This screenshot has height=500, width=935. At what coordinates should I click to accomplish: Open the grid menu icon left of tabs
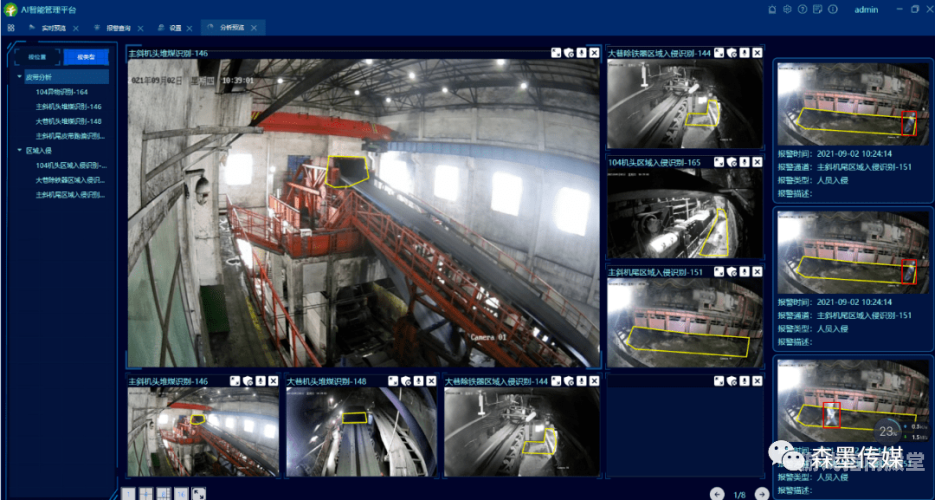click(x=11, y=27)
